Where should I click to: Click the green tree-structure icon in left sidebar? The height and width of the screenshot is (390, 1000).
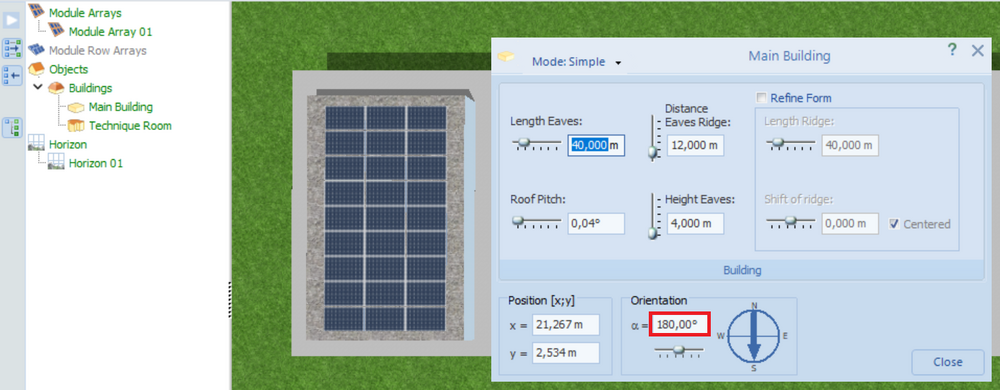click(12, 127)
